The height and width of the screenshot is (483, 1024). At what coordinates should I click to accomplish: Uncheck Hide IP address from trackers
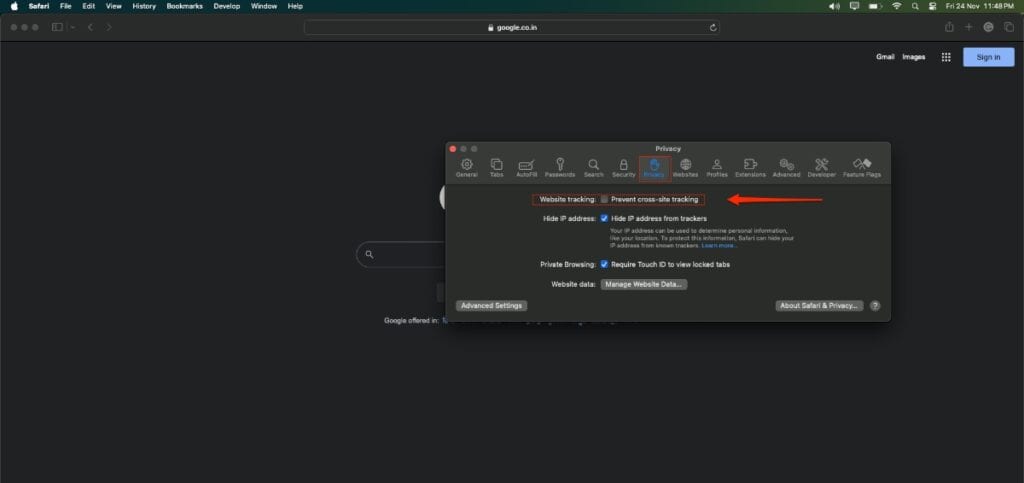[604, 219]
